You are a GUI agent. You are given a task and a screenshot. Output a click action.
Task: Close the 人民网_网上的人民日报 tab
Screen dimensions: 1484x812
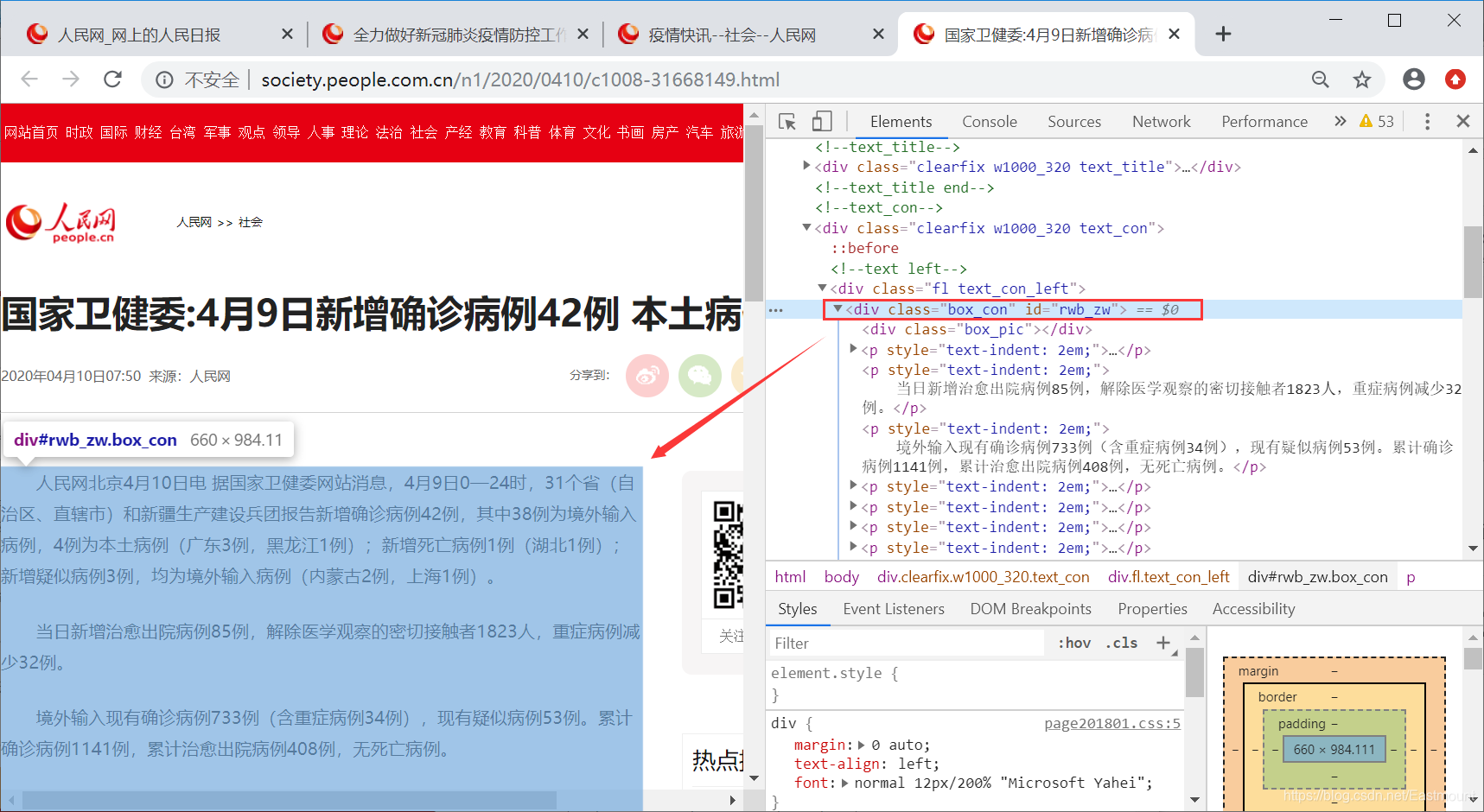tap(287, 34)
